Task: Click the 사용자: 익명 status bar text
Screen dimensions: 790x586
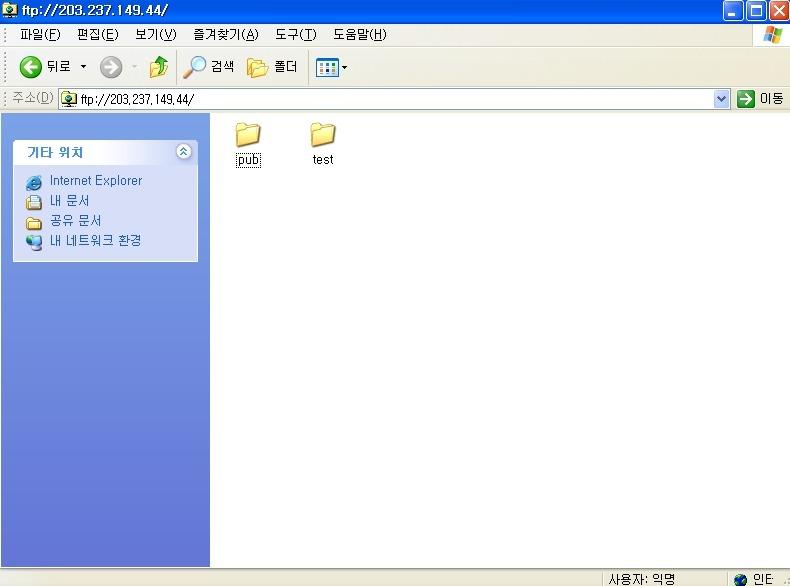Action: tap(641, 579)
